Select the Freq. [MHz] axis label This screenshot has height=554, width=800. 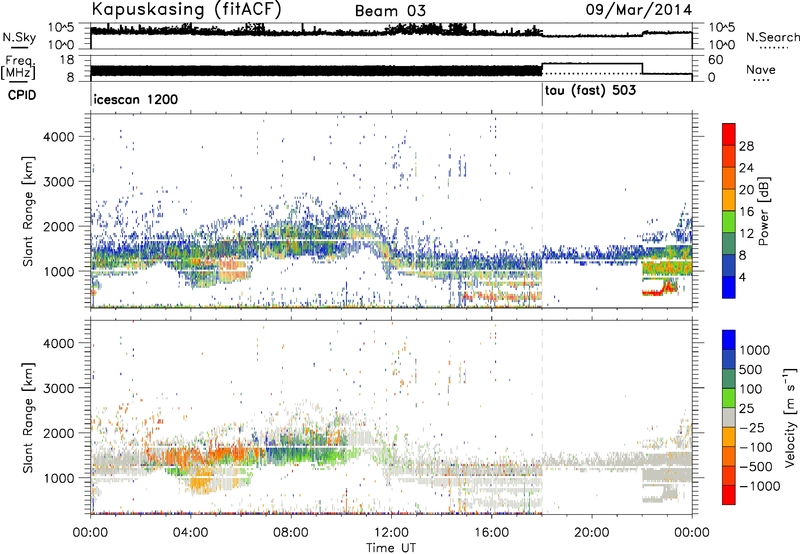coord(18,67)
